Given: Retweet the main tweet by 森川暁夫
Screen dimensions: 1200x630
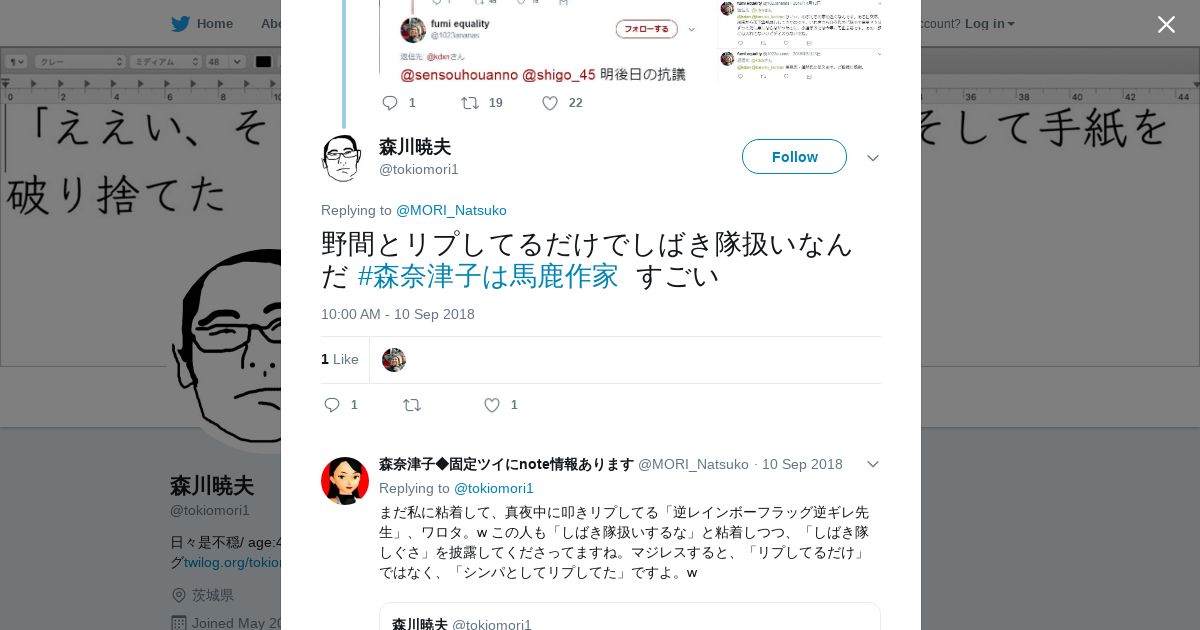Looking at the screenshot, I should 411,405.
